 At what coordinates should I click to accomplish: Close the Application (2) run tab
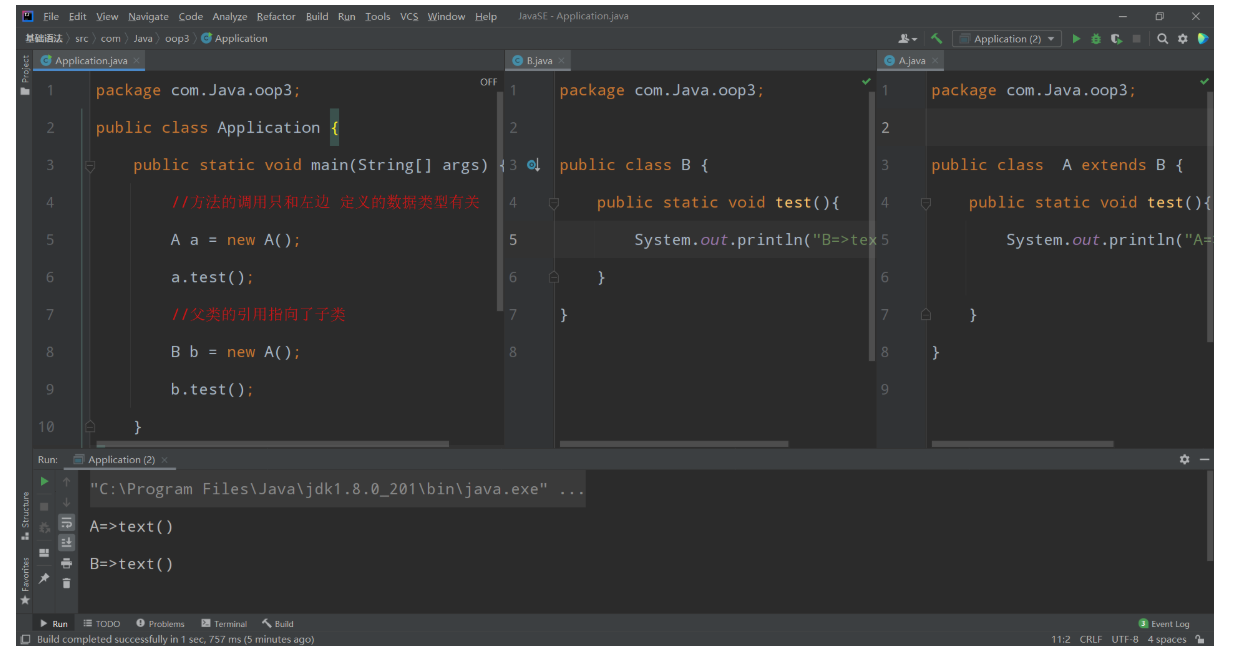pyautogui.click(x=165, y=460)
